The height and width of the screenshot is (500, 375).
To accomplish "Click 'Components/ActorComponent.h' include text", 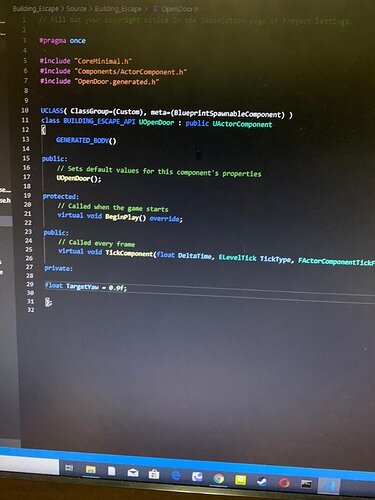I will point(131,71).
